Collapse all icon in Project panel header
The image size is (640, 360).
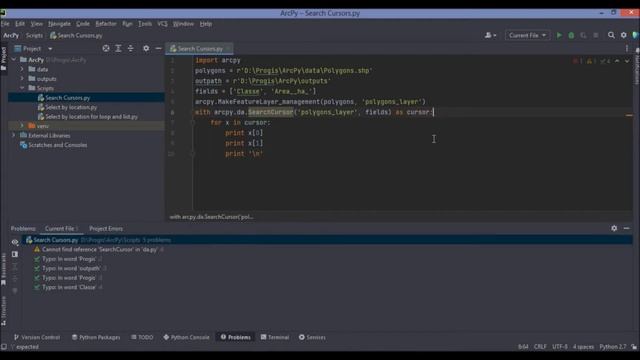(x=131, y=49)
